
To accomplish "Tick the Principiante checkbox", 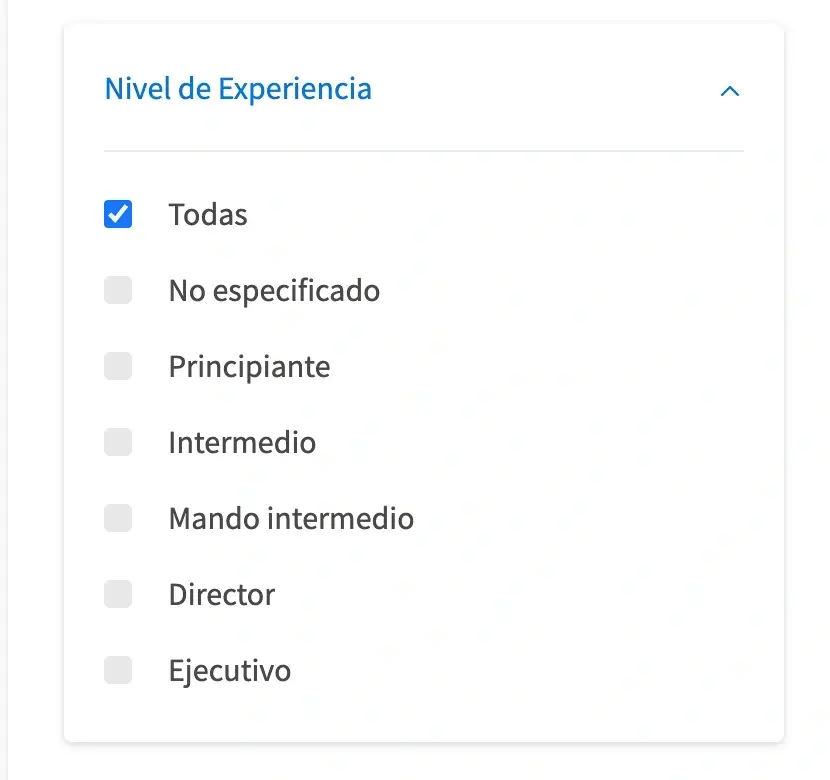I will pyautogui.click(x=118, y=366).
